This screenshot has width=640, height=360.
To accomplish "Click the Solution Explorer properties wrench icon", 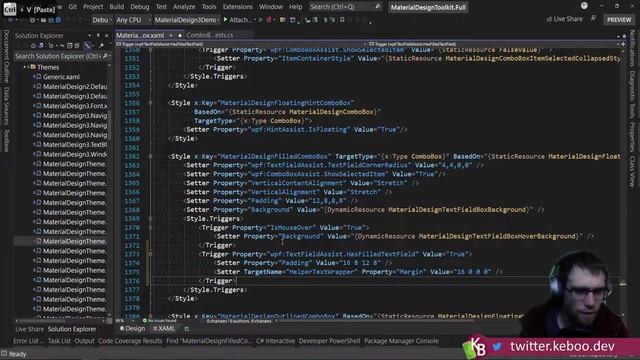I will click(101, 45).
